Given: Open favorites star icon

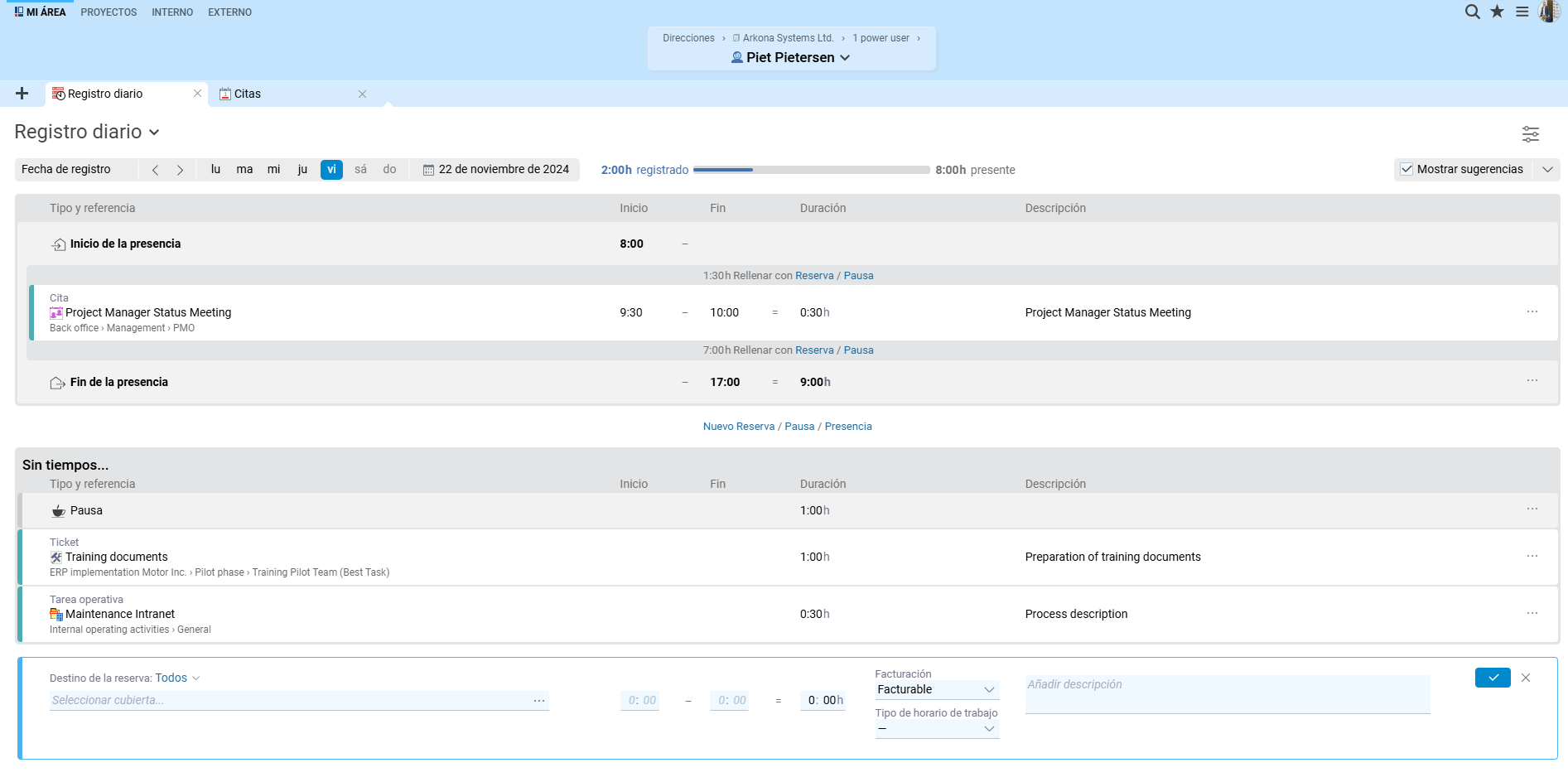Looking at the screenshot, I should (x=1497, y=12).
